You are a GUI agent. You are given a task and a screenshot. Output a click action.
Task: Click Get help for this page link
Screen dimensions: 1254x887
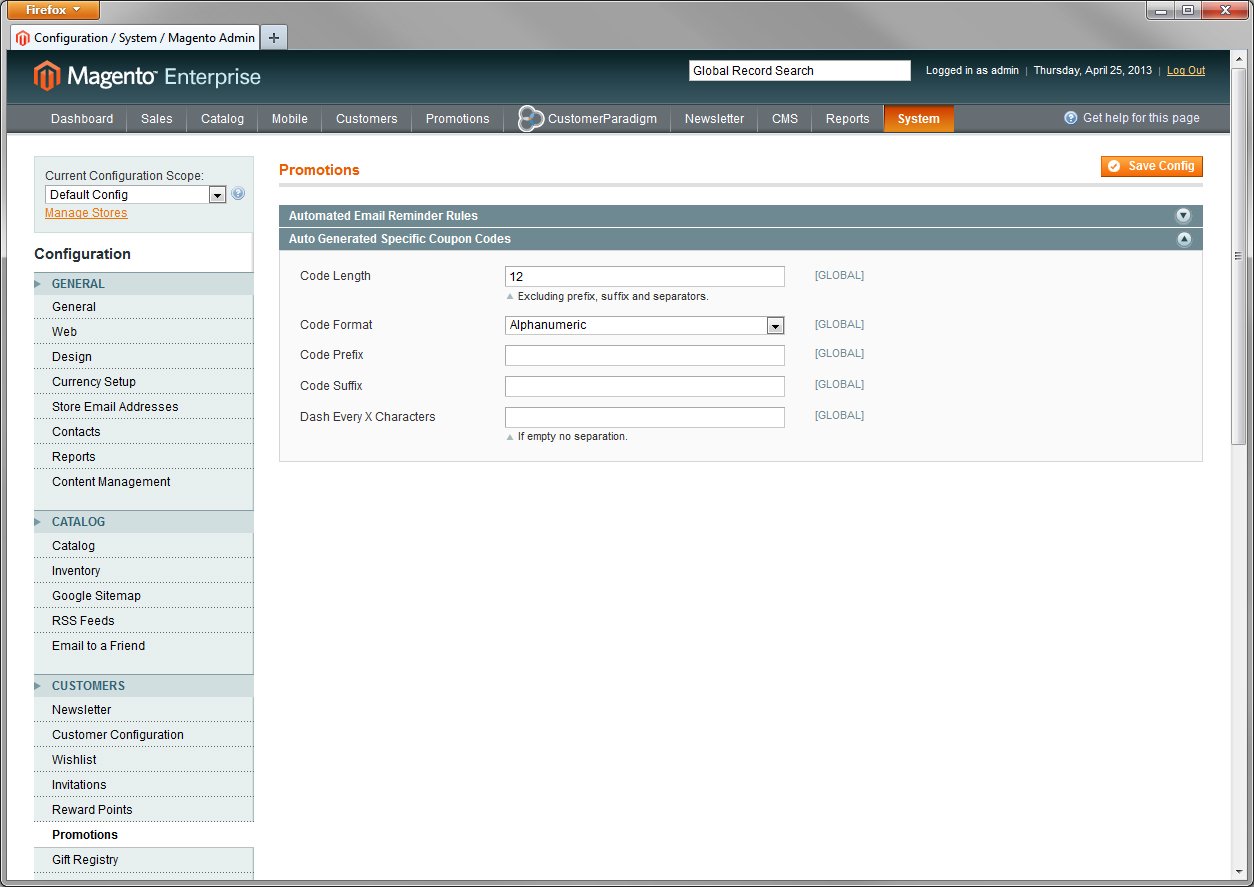tap(1141, 118)
